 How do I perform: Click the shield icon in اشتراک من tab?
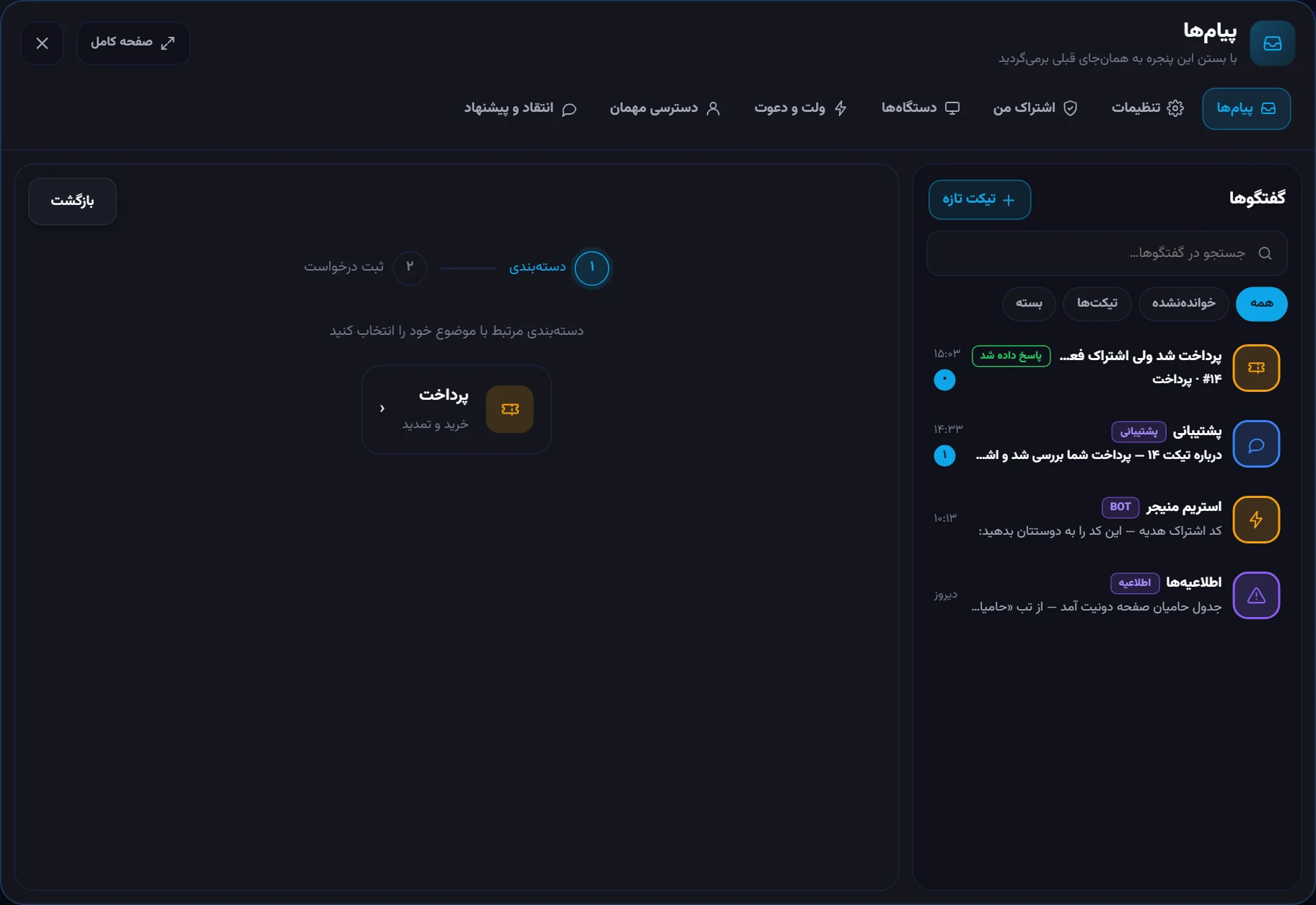tap(1071, 108)
